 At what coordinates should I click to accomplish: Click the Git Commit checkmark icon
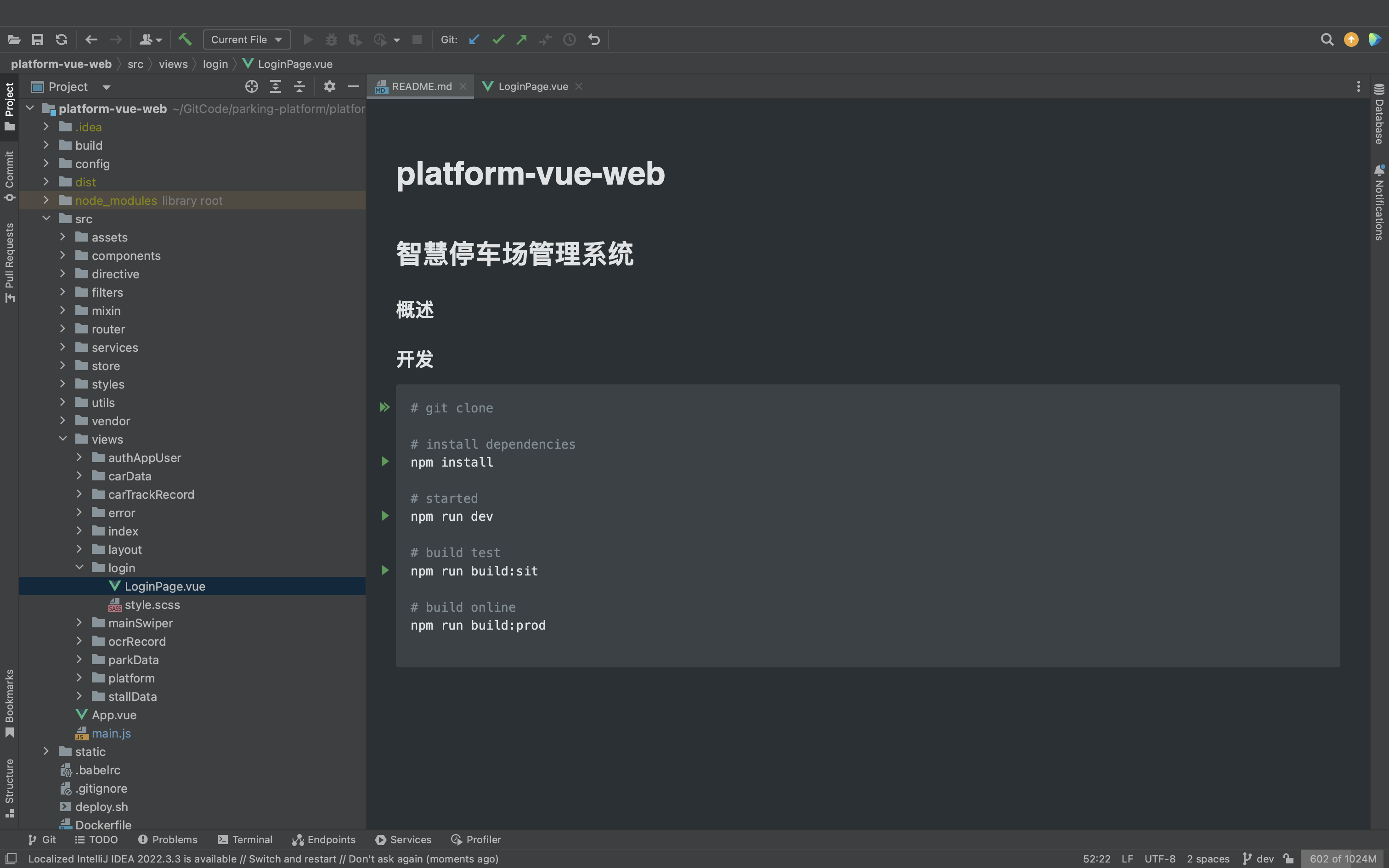coord(497,39)
